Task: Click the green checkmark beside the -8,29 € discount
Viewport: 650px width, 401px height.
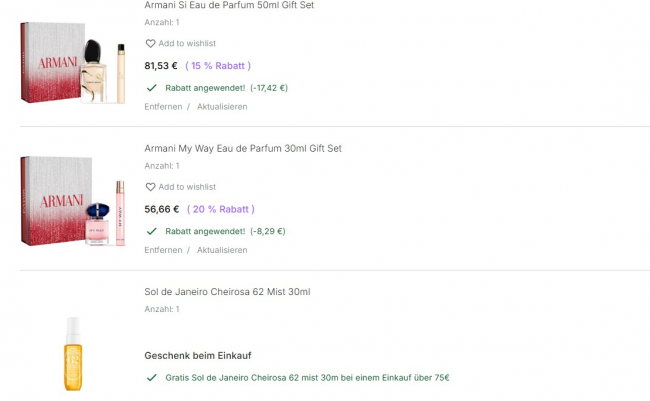Action: (152, 231)
